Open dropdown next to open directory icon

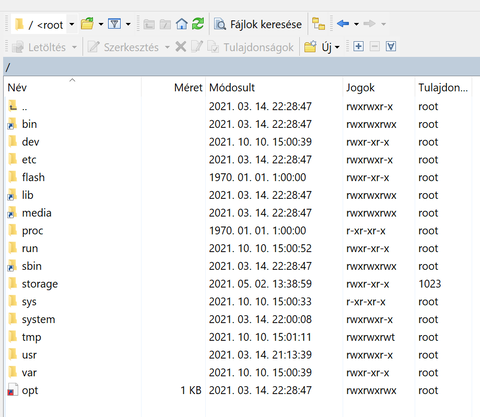[101, 24]
